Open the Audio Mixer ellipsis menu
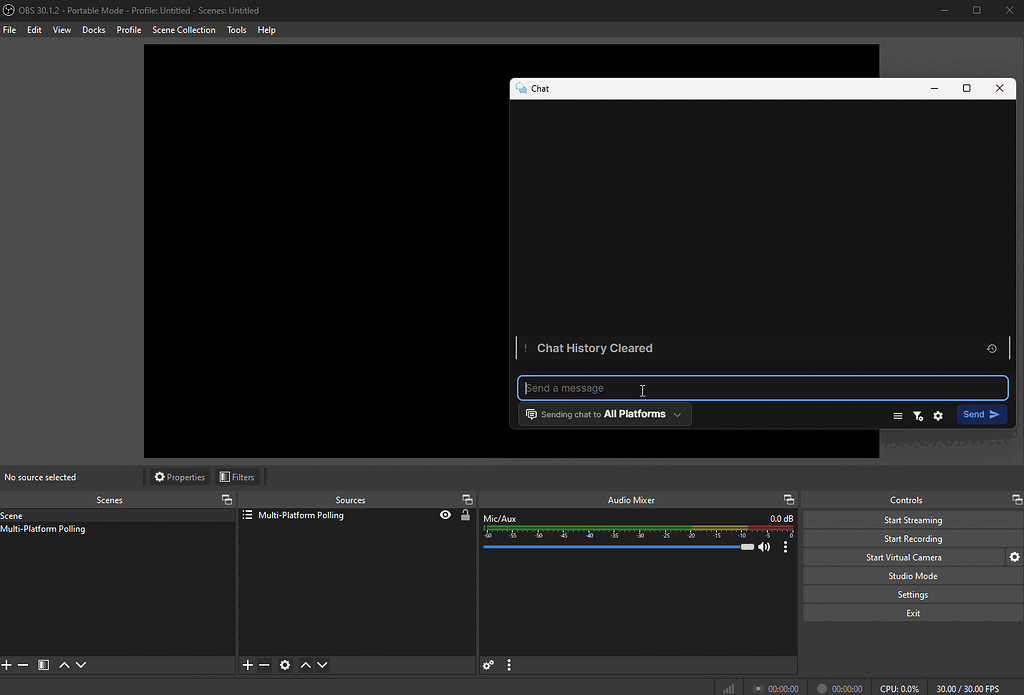 point(508,664)
